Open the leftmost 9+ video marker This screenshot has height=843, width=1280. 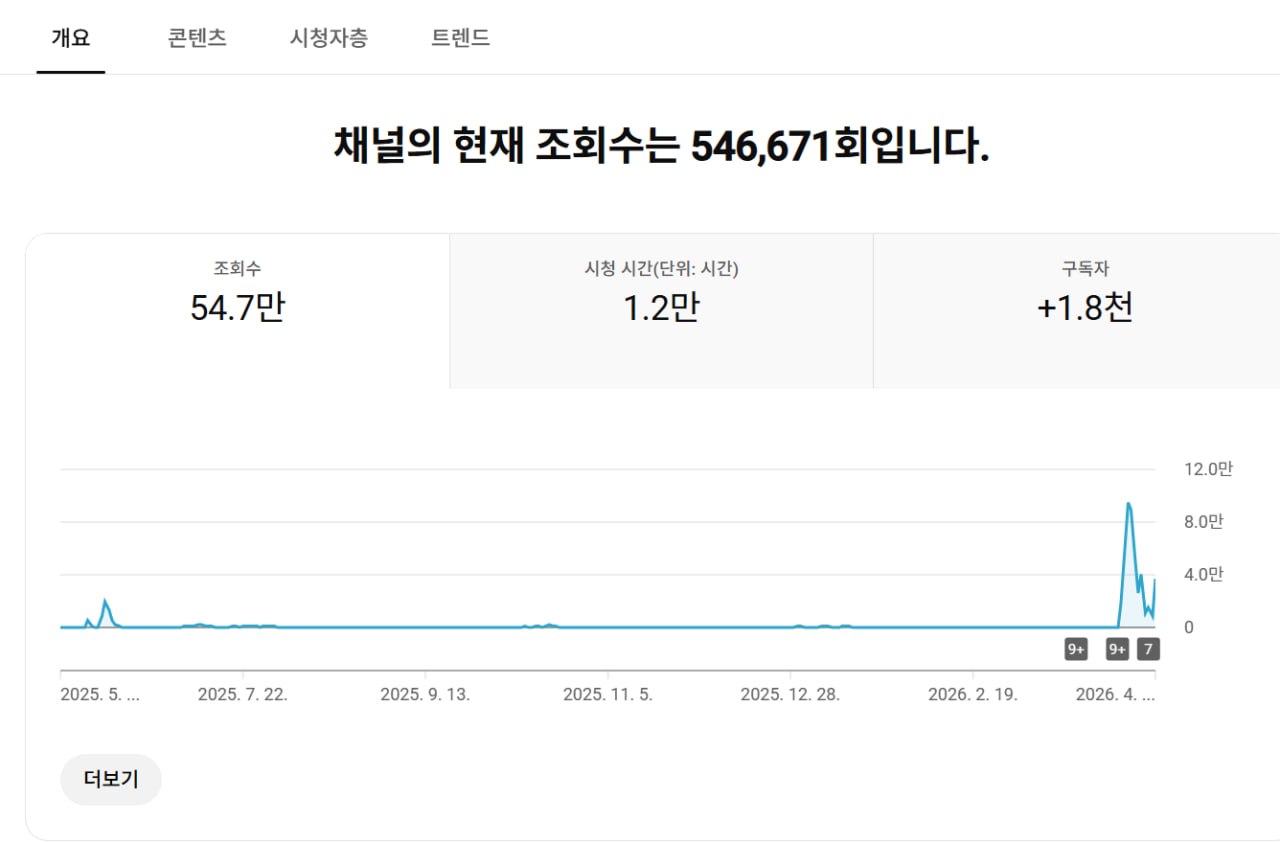tap(1076, 650)
